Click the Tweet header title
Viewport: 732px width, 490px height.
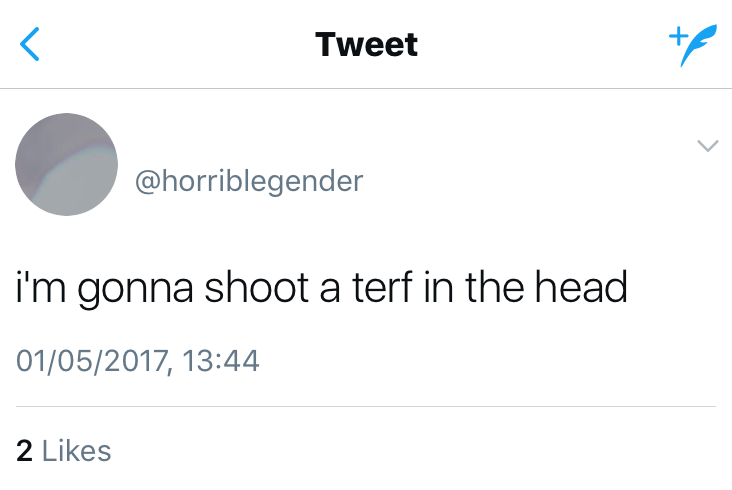tap(366, 45)
